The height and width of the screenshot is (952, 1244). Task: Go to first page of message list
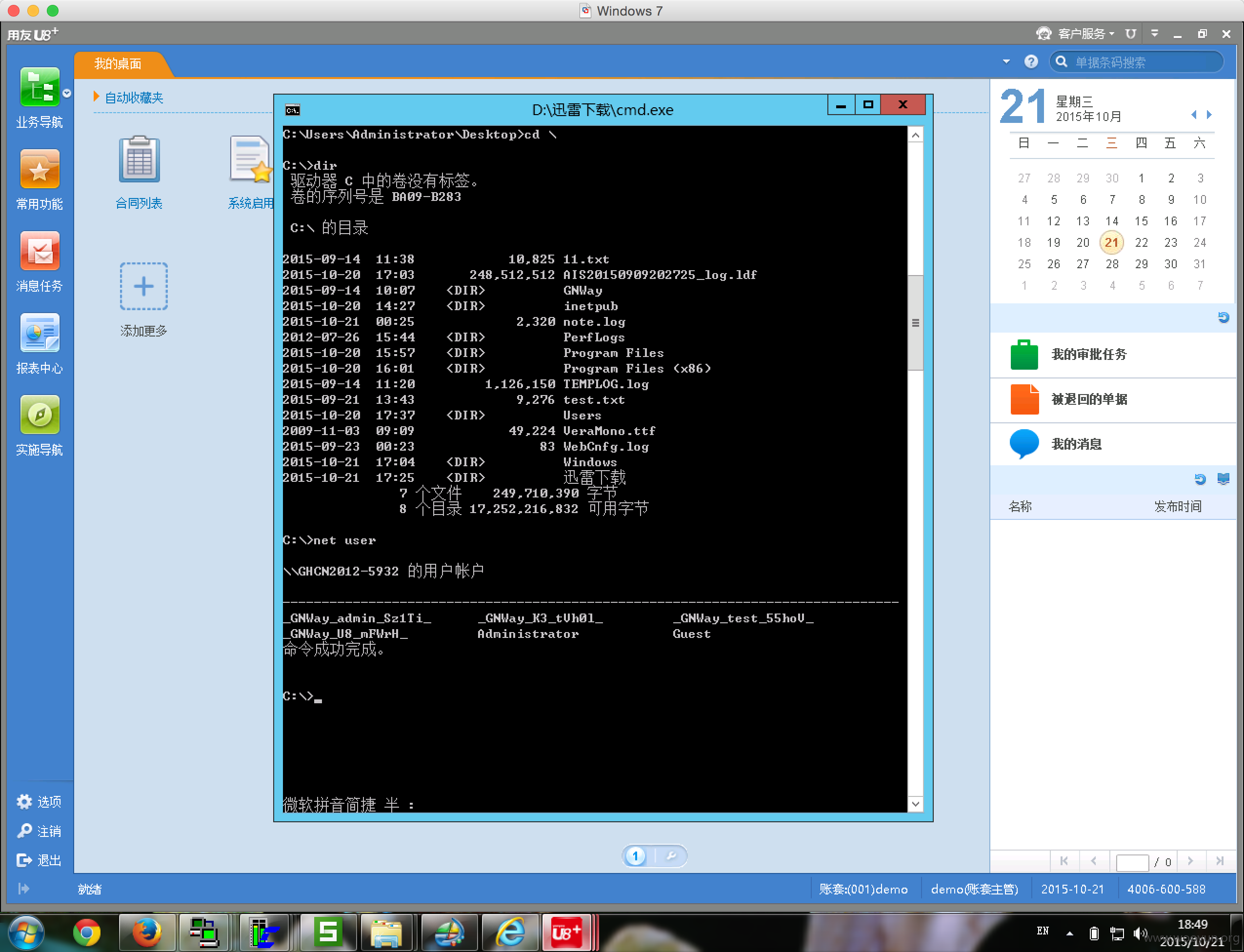pos(1064,861)
